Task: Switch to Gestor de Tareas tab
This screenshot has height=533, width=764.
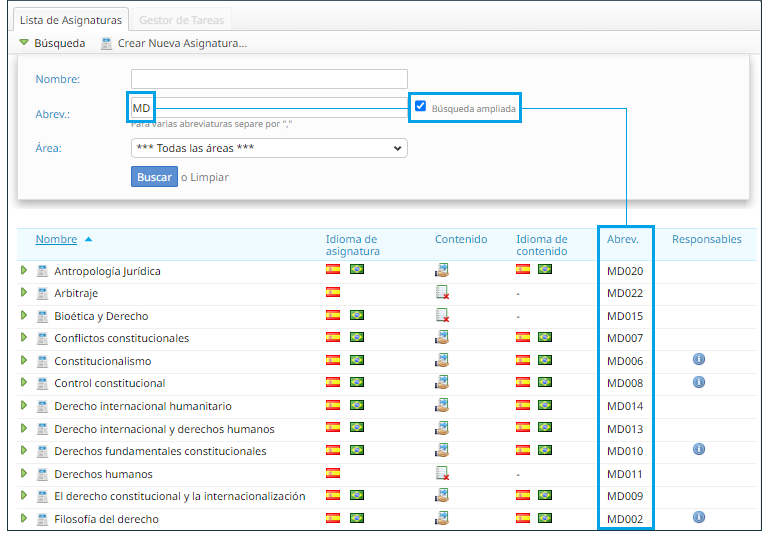Action: coord(181,20)
